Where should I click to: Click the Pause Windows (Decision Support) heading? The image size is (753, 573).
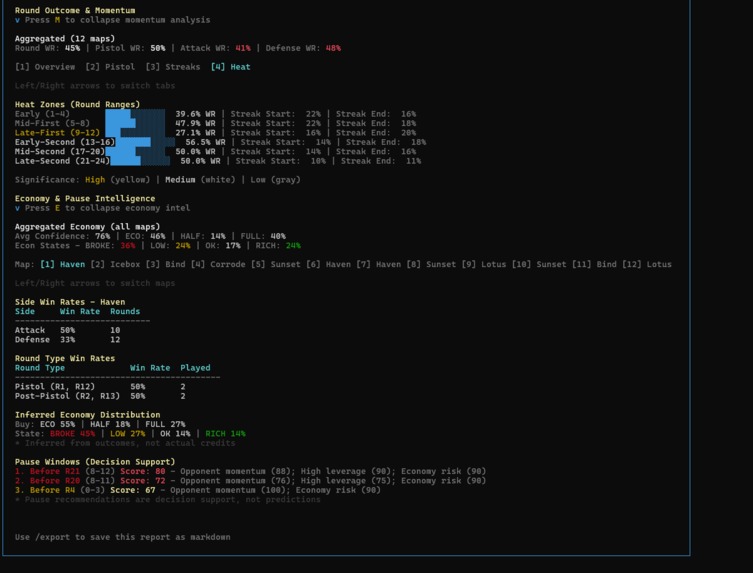pyautogui.click(x=95, y=462)
